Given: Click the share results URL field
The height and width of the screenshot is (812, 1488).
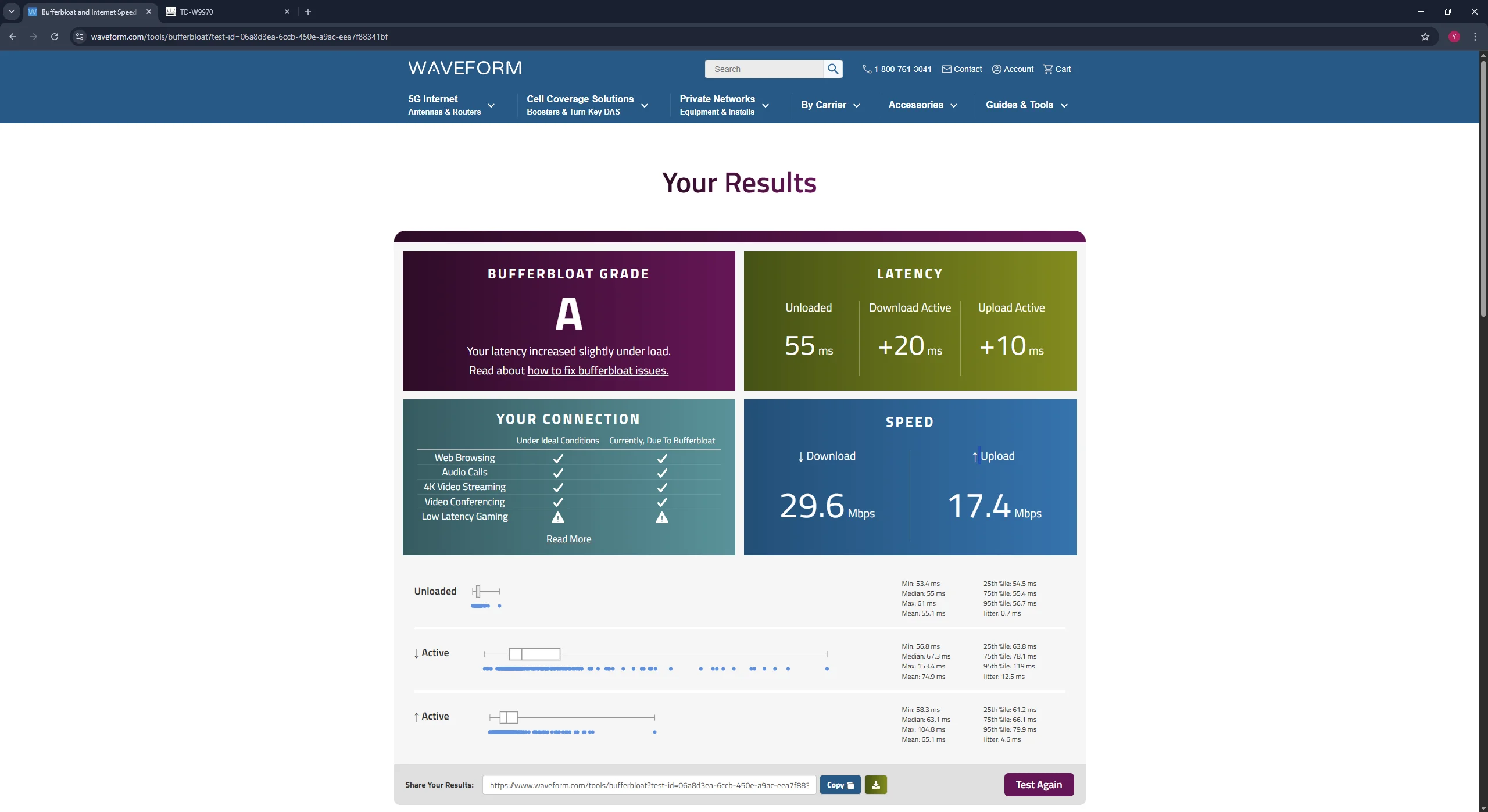Looking at the screenshot, I should pyautogui.click(x=649, y=785).
